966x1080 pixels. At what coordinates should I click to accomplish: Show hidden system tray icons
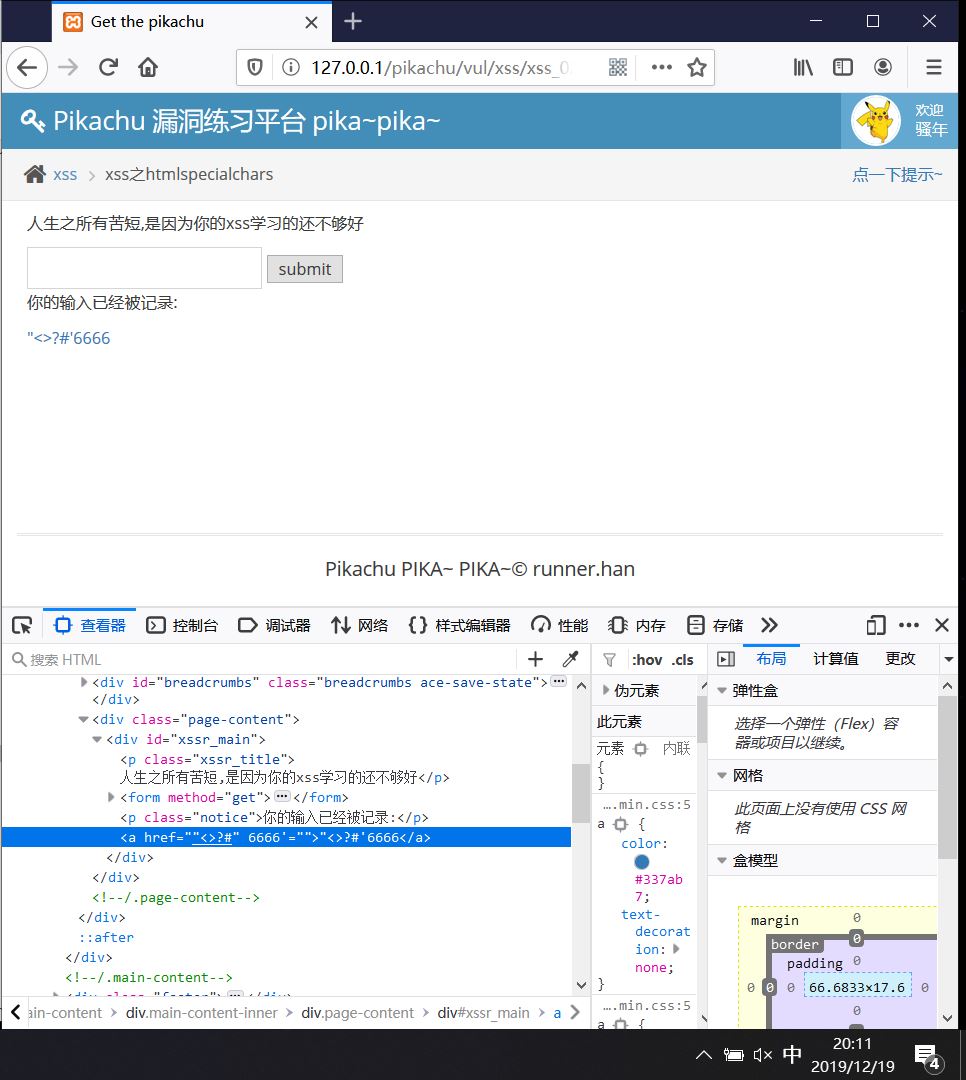[x=703, y=1055]
